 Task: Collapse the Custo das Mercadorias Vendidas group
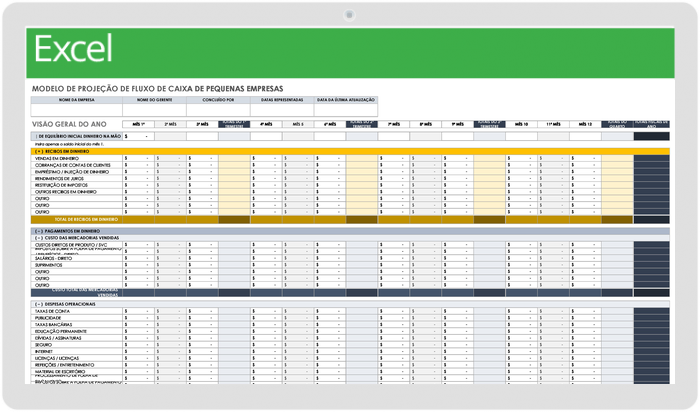click(x=38, y=237)
